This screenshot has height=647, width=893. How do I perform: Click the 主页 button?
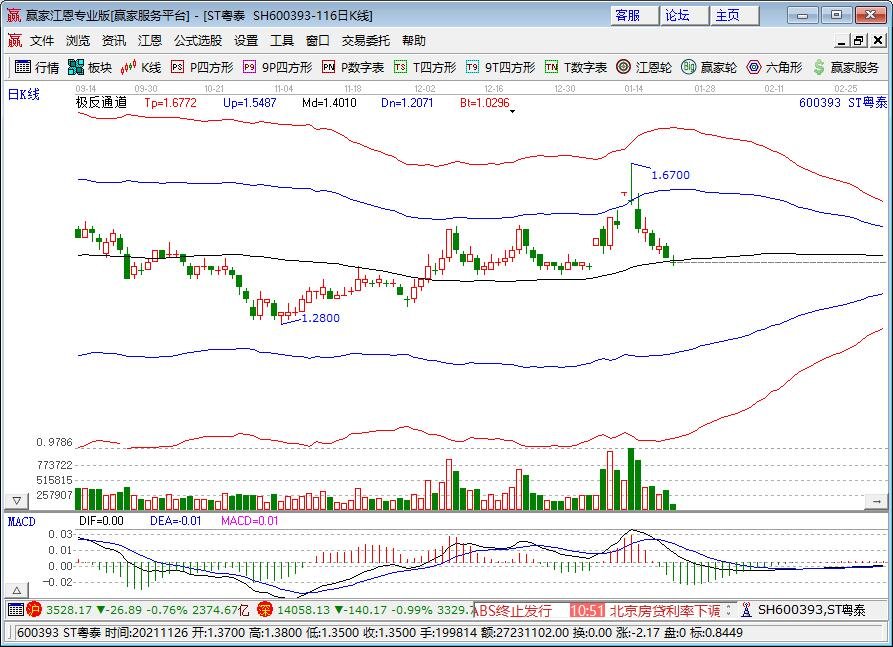point(735,15)
